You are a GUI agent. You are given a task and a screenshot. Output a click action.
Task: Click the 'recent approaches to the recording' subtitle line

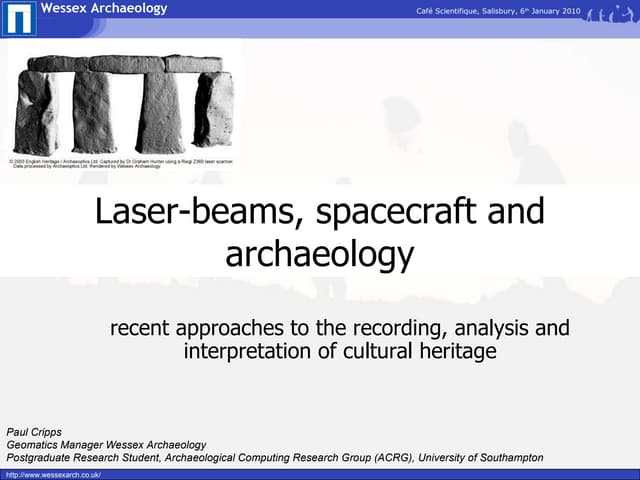[339, 328]
